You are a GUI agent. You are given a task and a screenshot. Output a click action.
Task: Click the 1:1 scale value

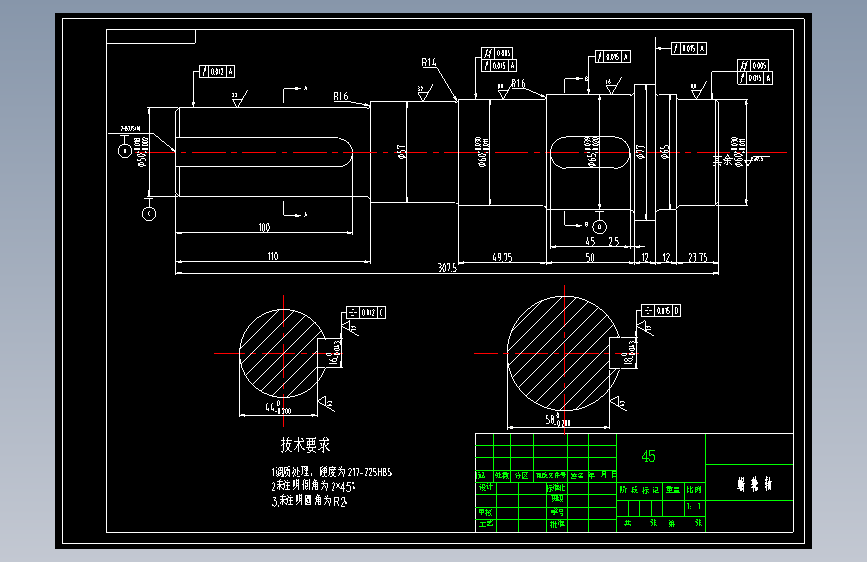(x=694, y=506)
